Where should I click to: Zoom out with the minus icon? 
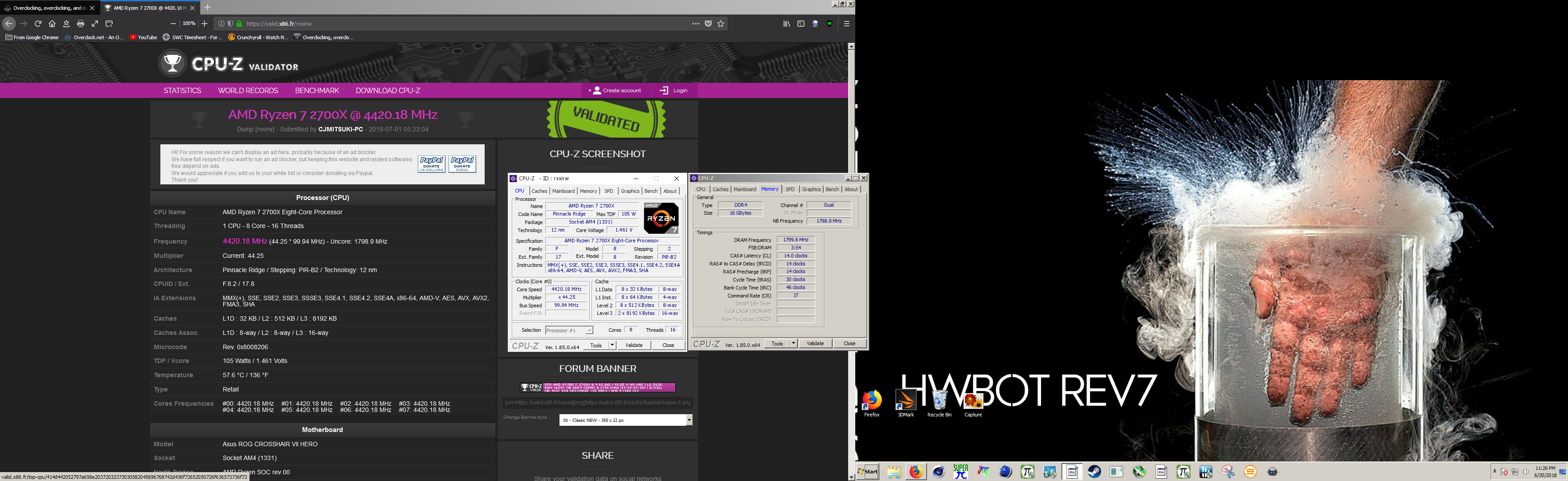click(x=173, y=24)
